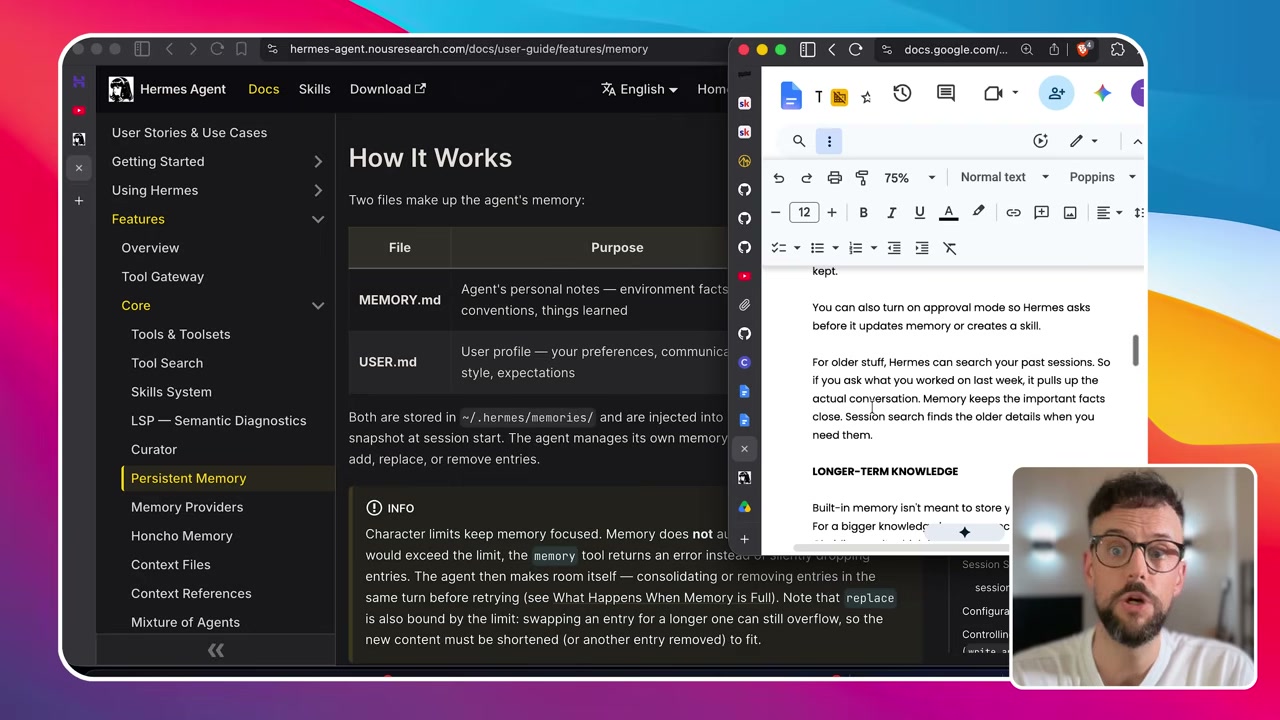Bookmark the Hermes Agent docs page

241,49
